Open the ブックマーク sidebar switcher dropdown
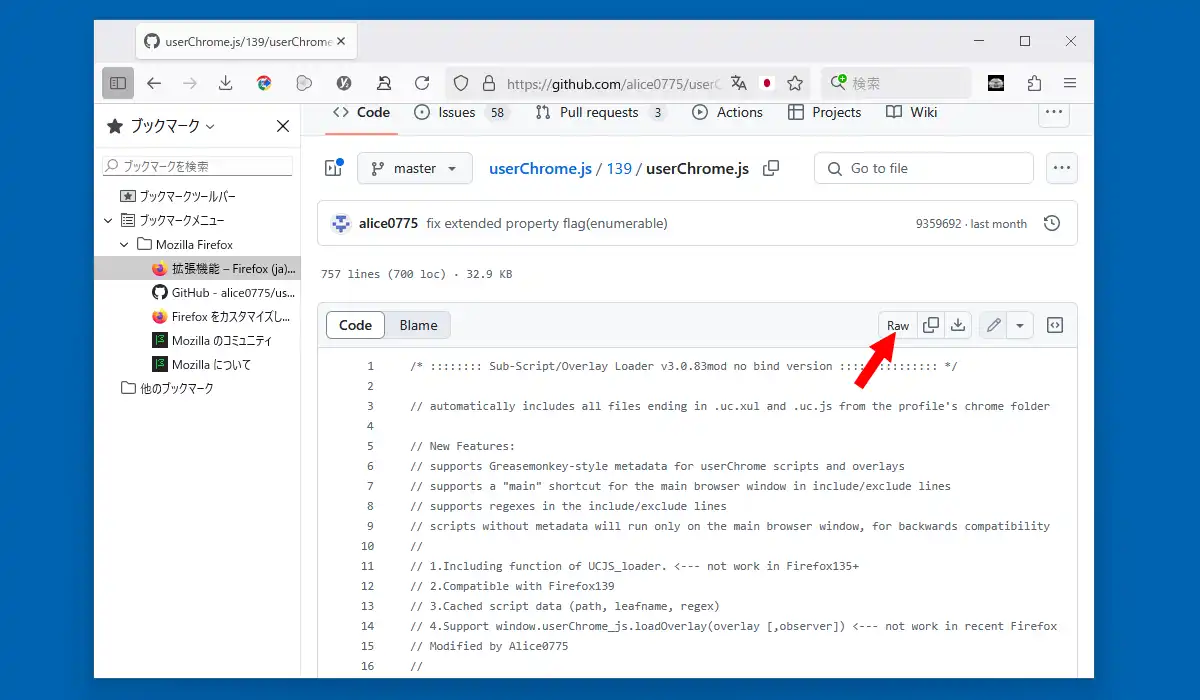The width and height of the screenshot is (1200, 700). pos(160,126)
